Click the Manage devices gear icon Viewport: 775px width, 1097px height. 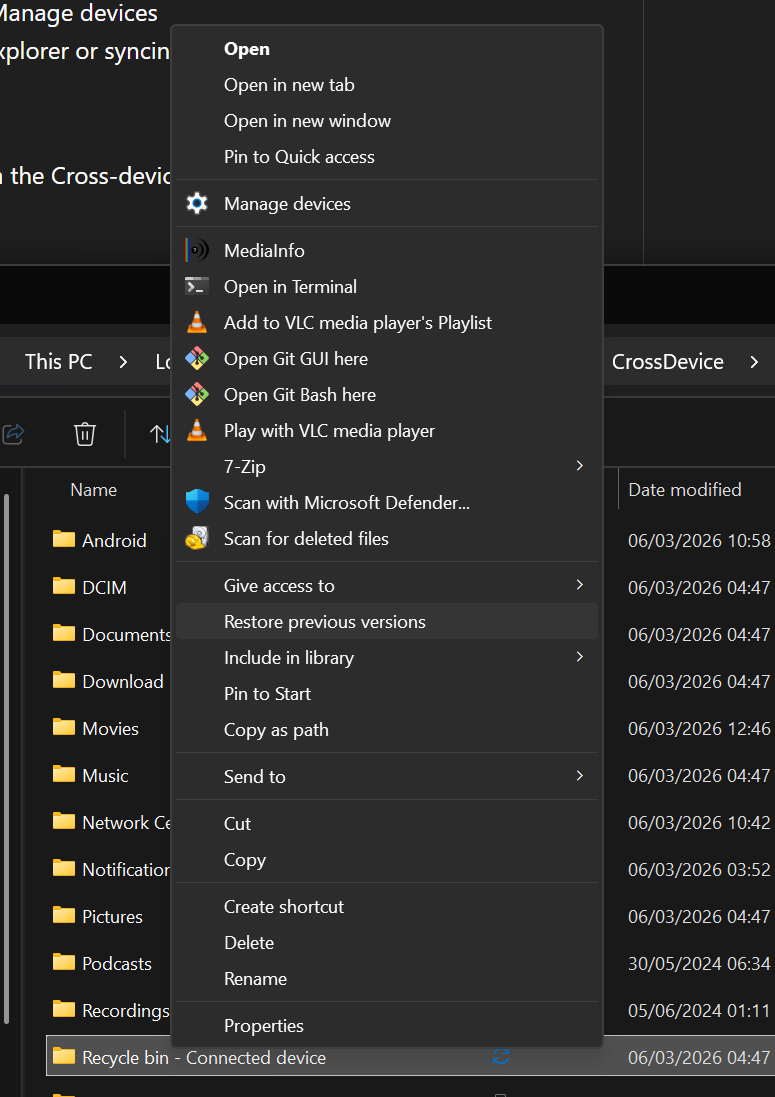(197, 204)
